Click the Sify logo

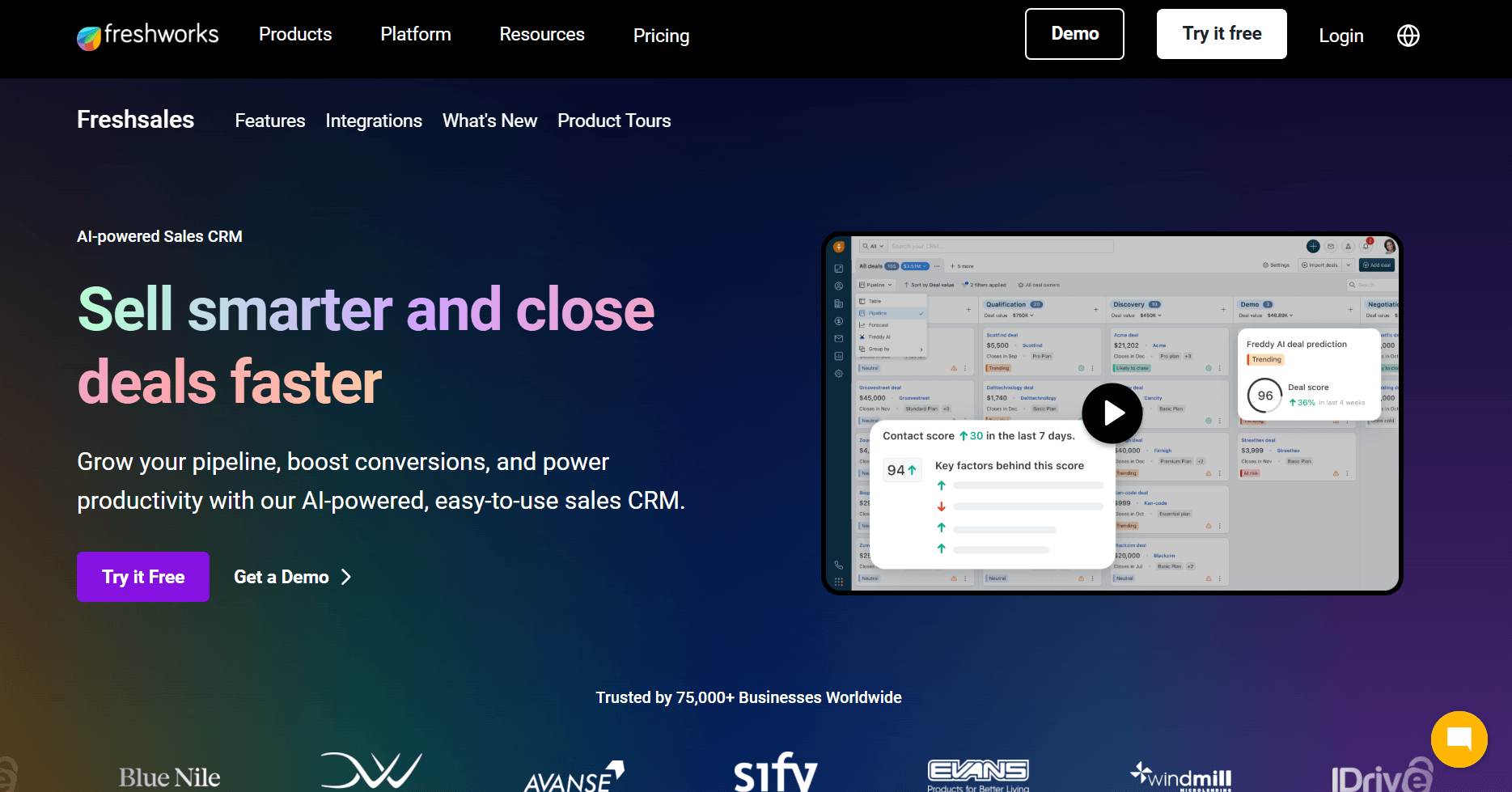[776, 773]
